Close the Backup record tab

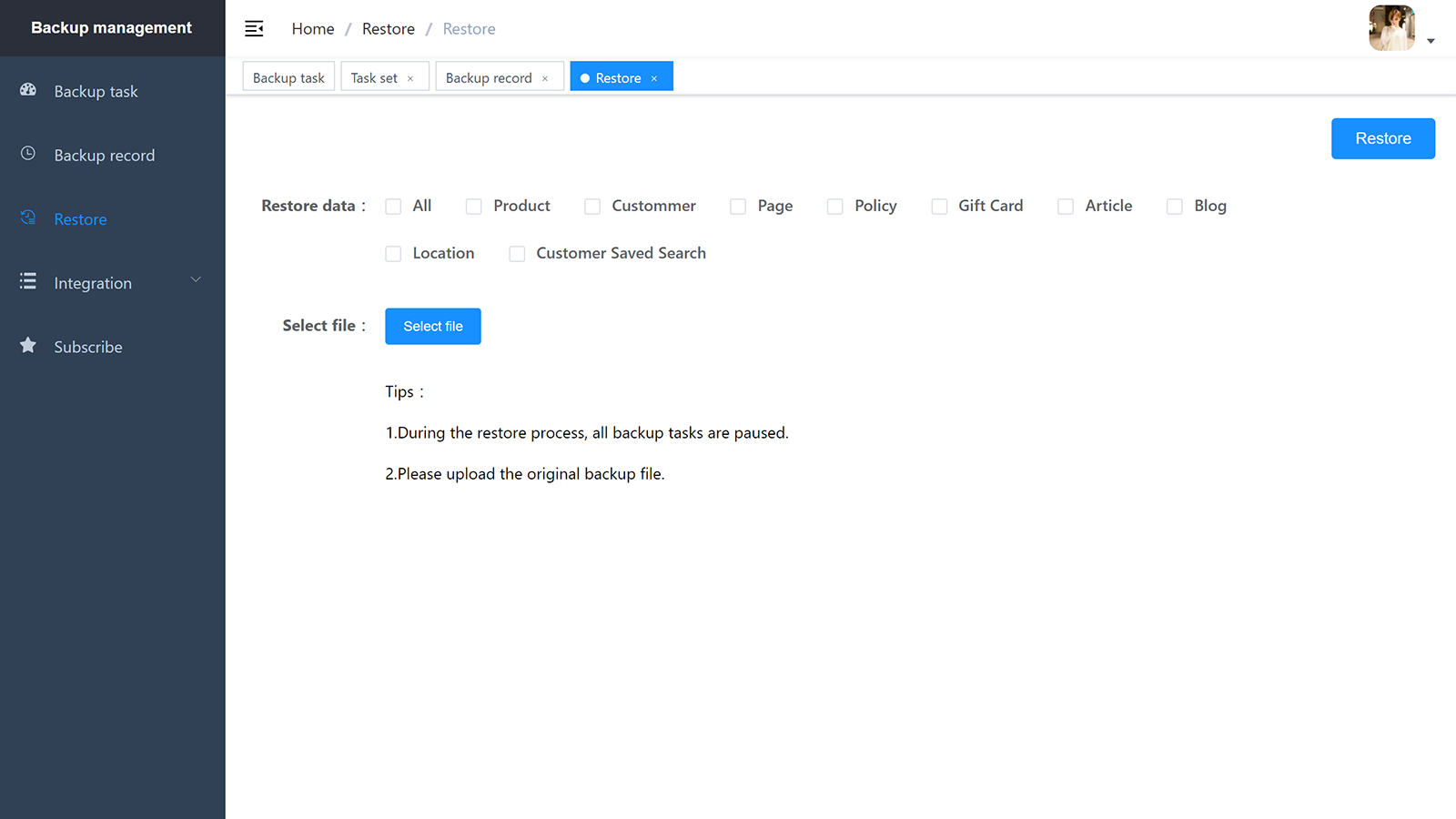[x=545, y=78]
